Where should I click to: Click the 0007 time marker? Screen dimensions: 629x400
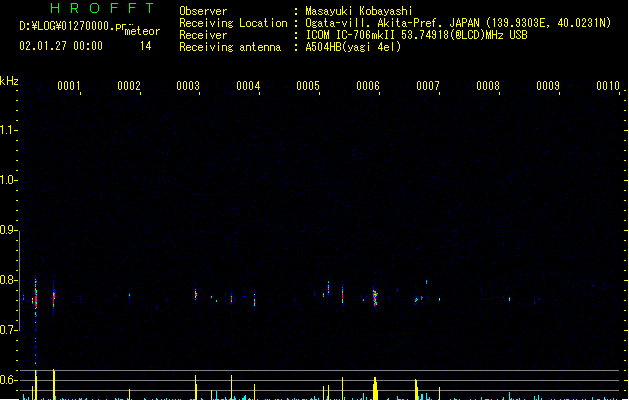[428, 86]
